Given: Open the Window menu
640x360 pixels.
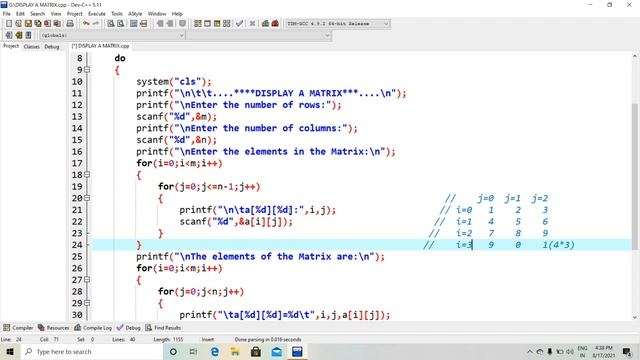Looking at the screenshot, I should tap(157, 13).
